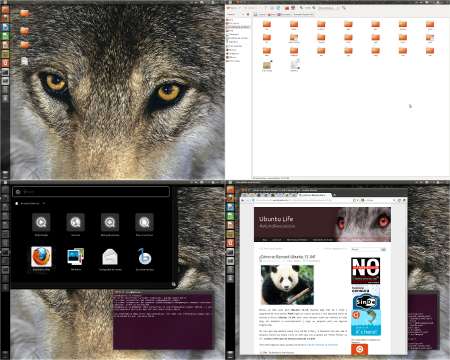This screenshot has width=450, height=360.
Task: Open the mail envelope icon in the Dash
Action: [x=110, y=257]
